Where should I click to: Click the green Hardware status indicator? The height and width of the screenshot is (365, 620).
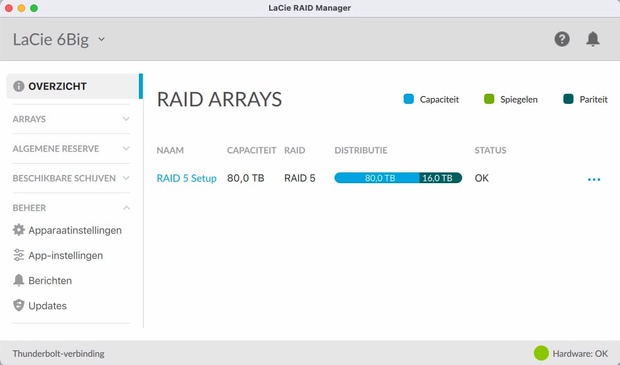point(541,353)
